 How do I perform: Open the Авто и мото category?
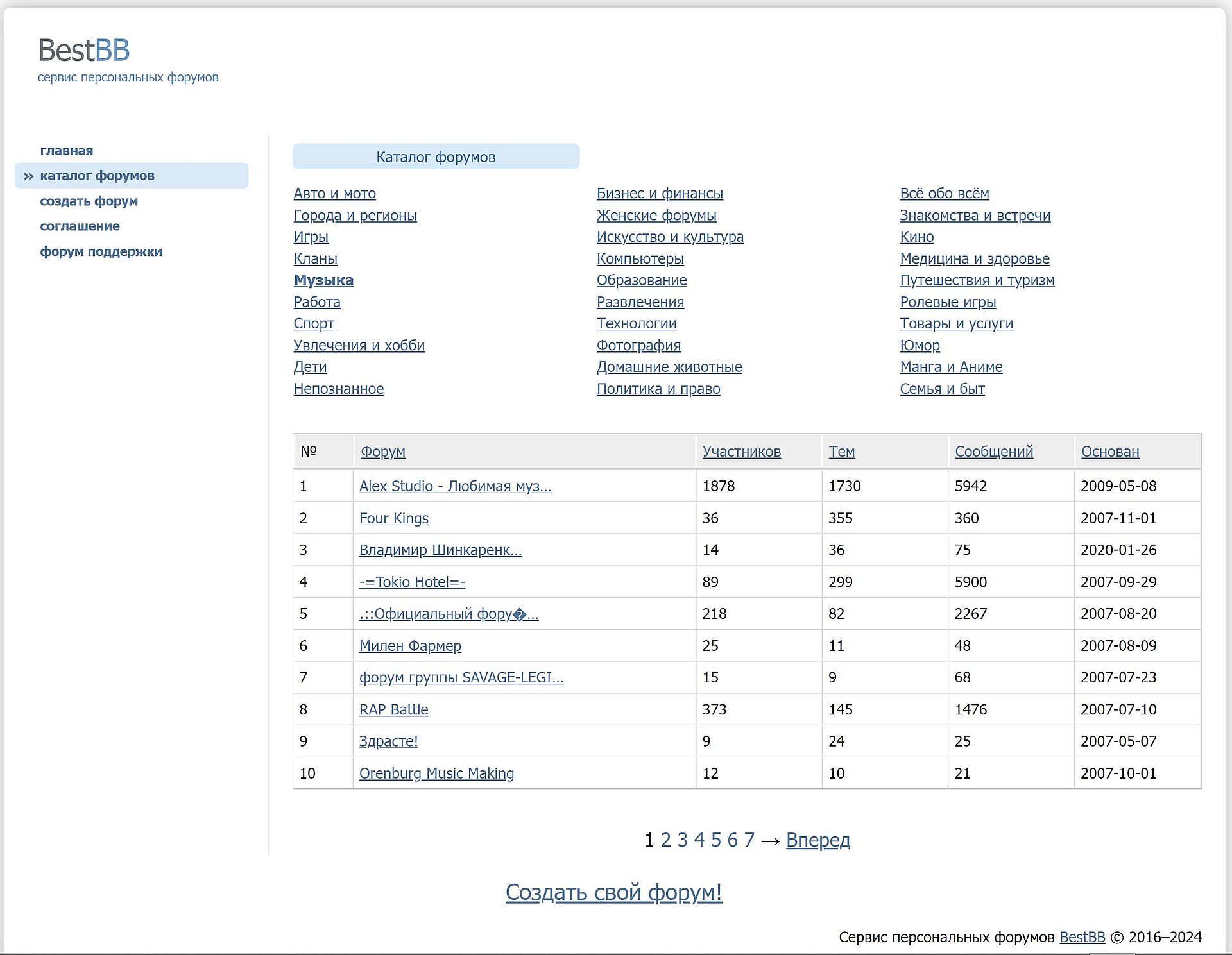[335, 193]
